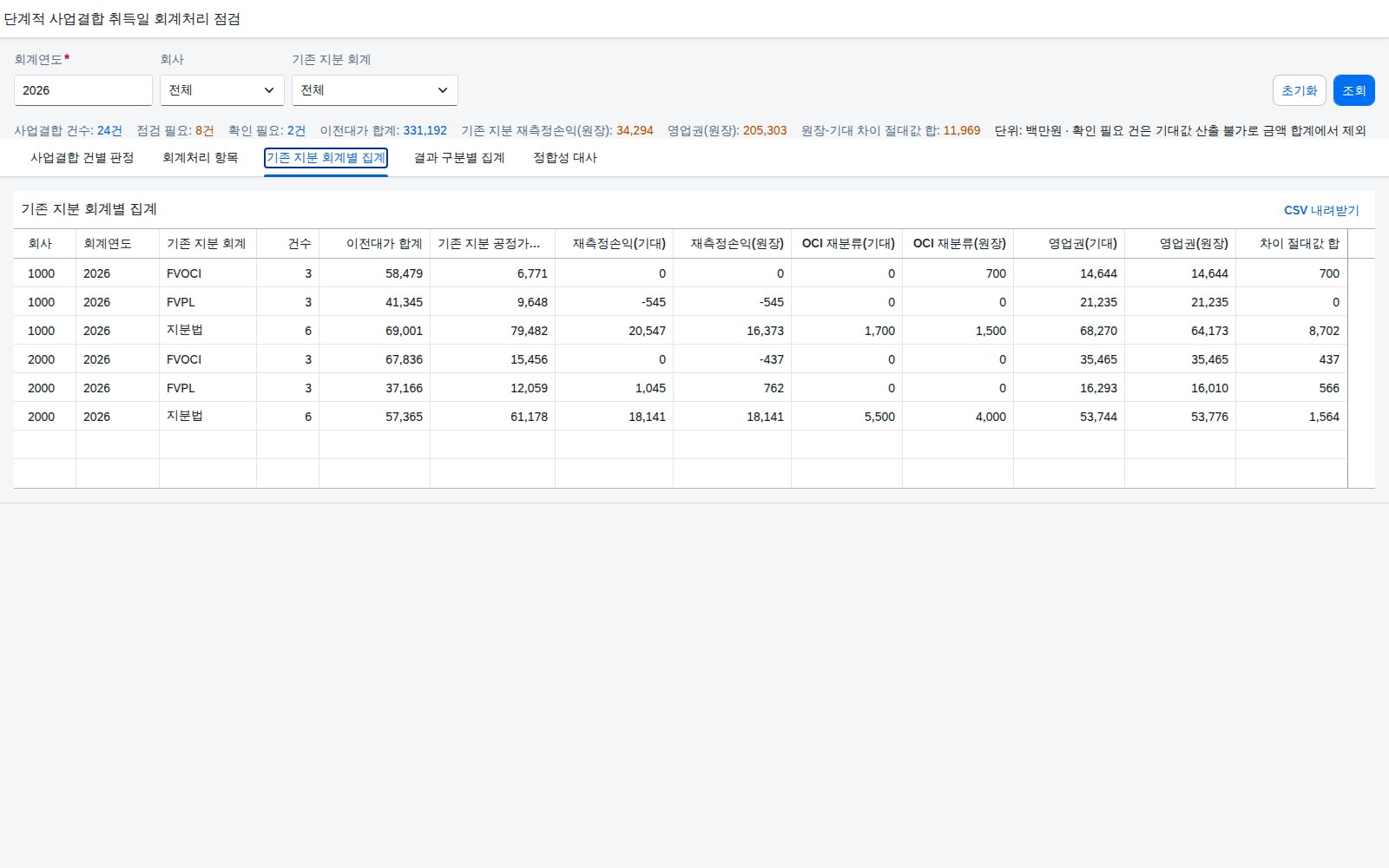Select the 61,178 cell
This screenshot has height=868, width=1389.
[493, 417]
